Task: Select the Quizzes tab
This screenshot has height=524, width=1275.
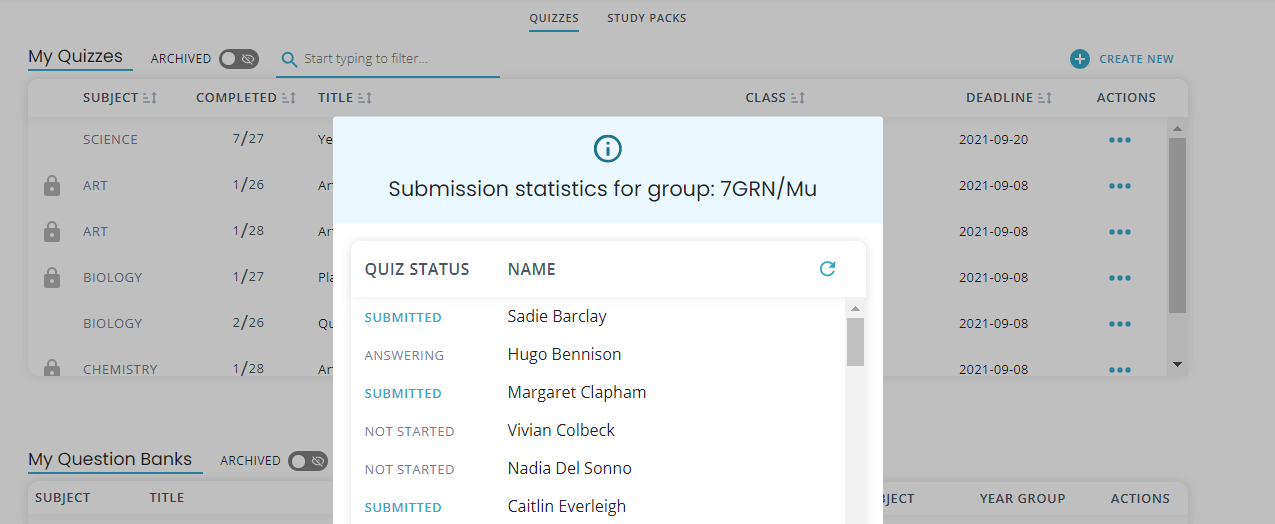Action: click(554, 18)
